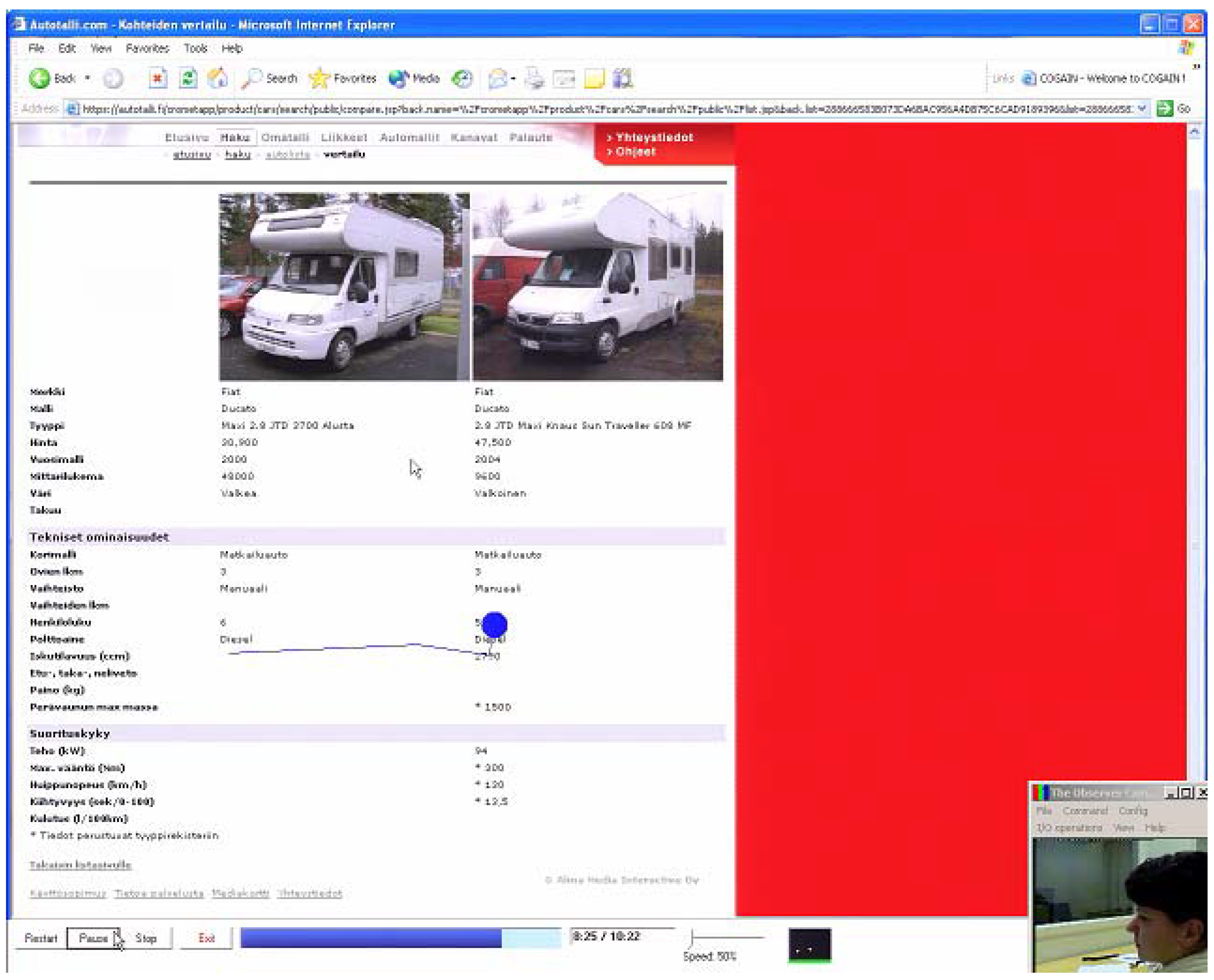The width and height of the screenshot is (1214, 980).
Task: Click the playback speed slider
Action: [x=727, y=937]
